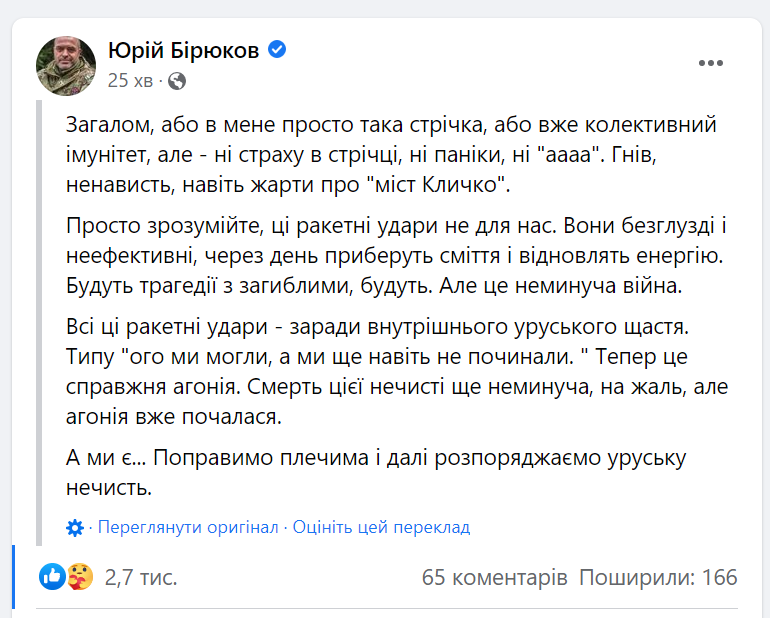Click Юрій Бірюков's profile avatar
The height and width of the screenshot is (618, 770).
[66, 66]
